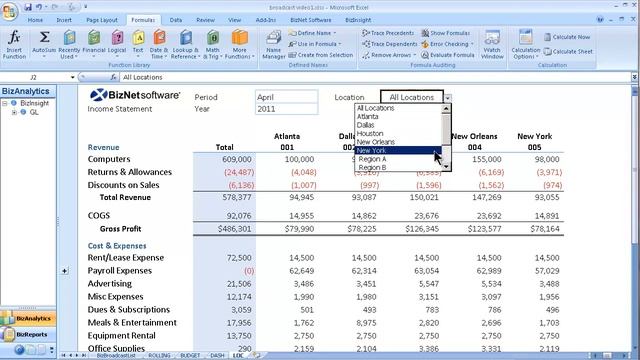Click Trace Dependents
The height and width of the screenshot is (360, 640).
(389, 44)
